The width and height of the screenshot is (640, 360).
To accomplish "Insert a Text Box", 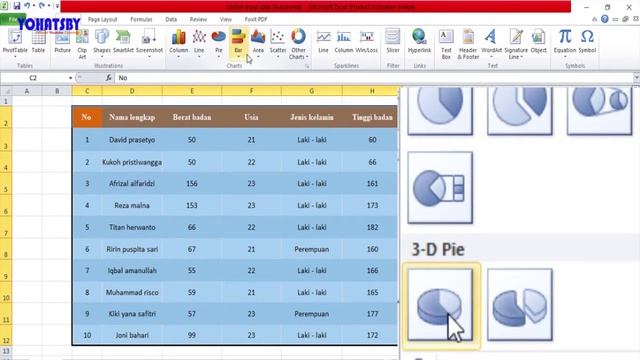I will (446, 44).
